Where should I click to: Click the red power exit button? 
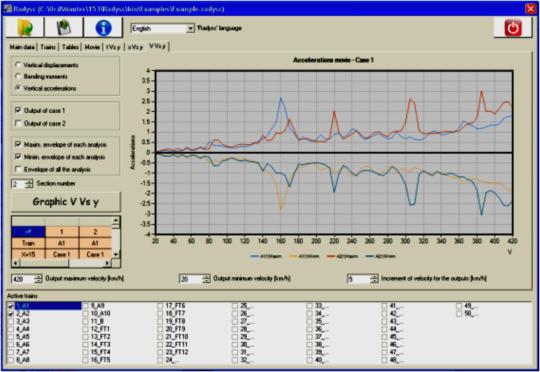[x=513, y=28]
